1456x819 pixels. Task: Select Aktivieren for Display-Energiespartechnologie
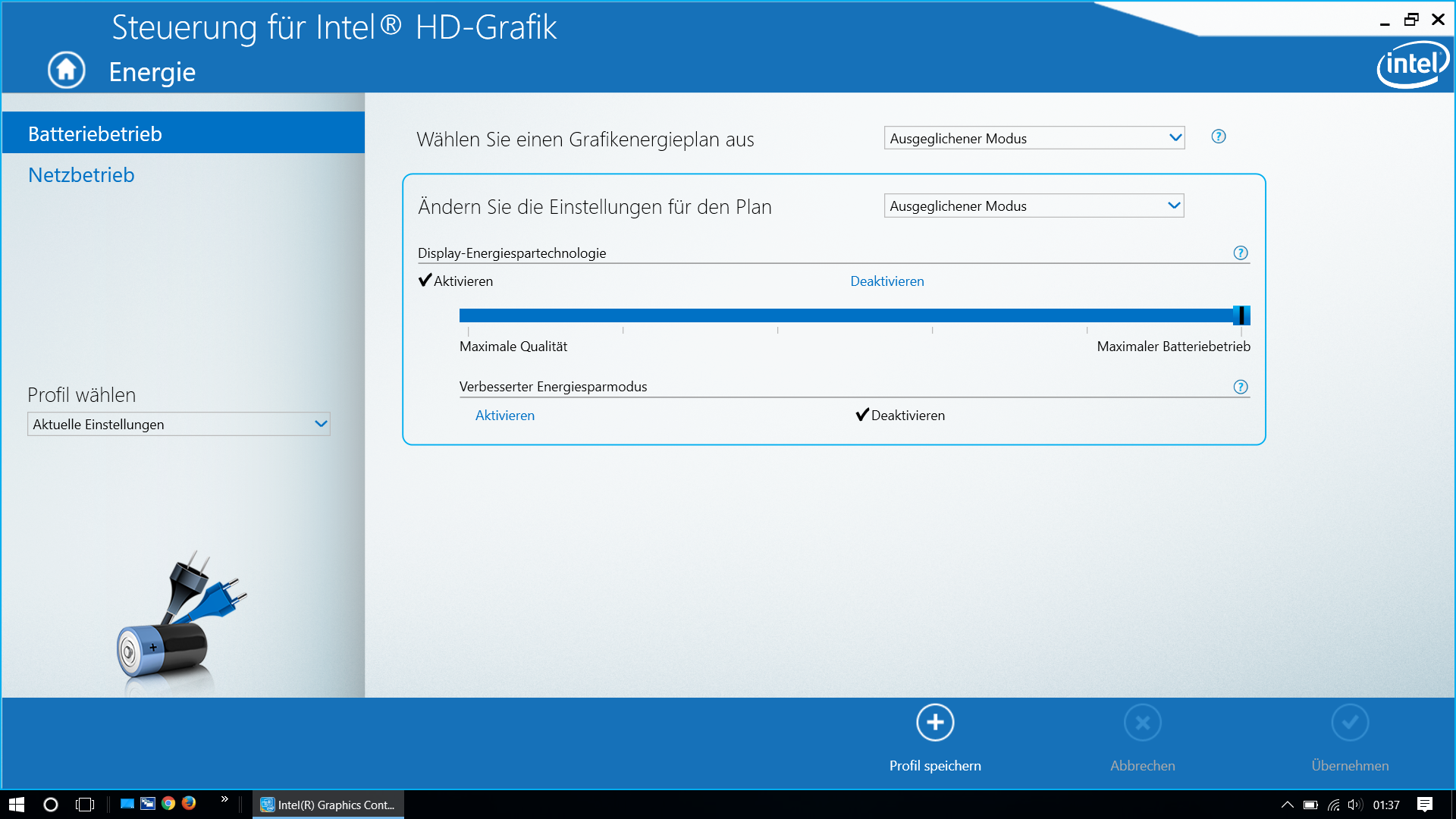tap(463, 281)
